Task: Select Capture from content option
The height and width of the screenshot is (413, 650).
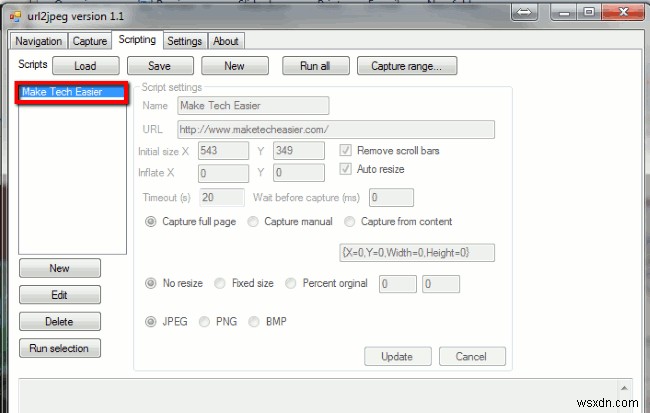Action: 349,222
